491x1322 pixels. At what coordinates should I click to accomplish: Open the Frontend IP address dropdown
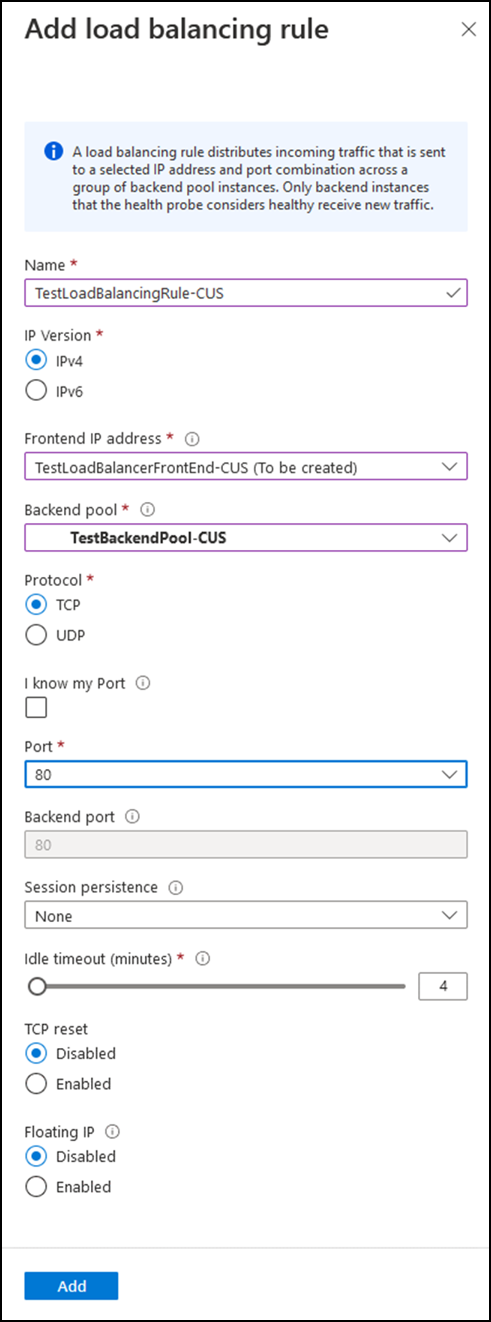pyautogui.click(x=245, y=467)
